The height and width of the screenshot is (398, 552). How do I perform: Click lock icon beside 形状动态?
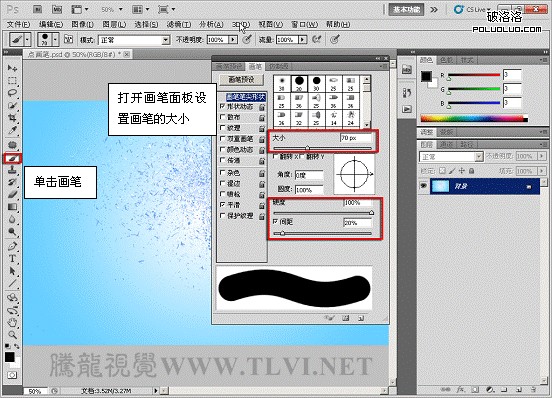coord(262,107)
